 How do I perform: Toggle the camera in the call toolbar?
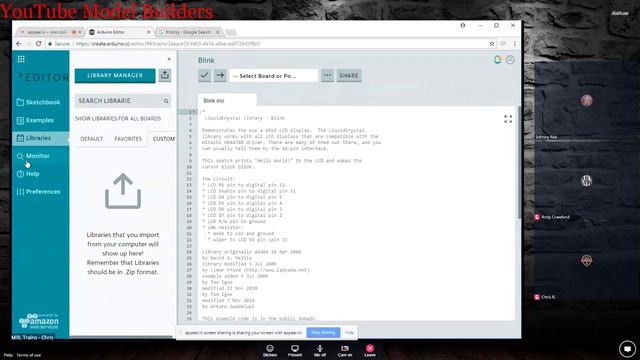(345, 351)
